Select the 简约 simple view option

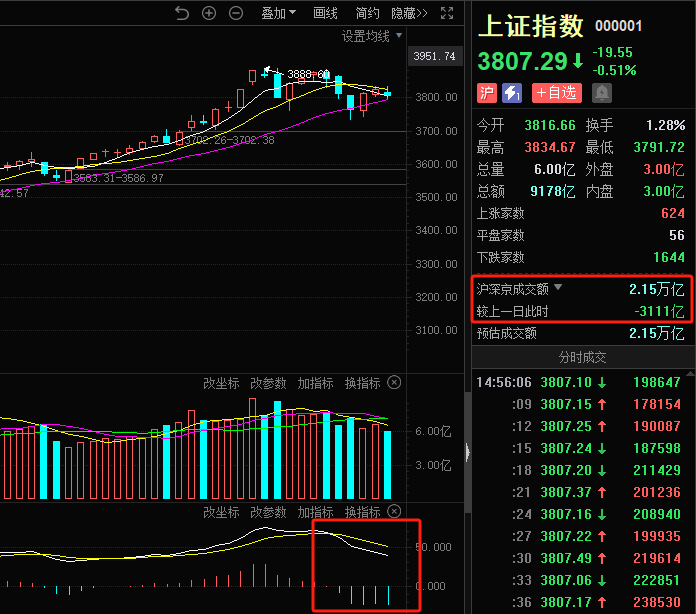367,13
